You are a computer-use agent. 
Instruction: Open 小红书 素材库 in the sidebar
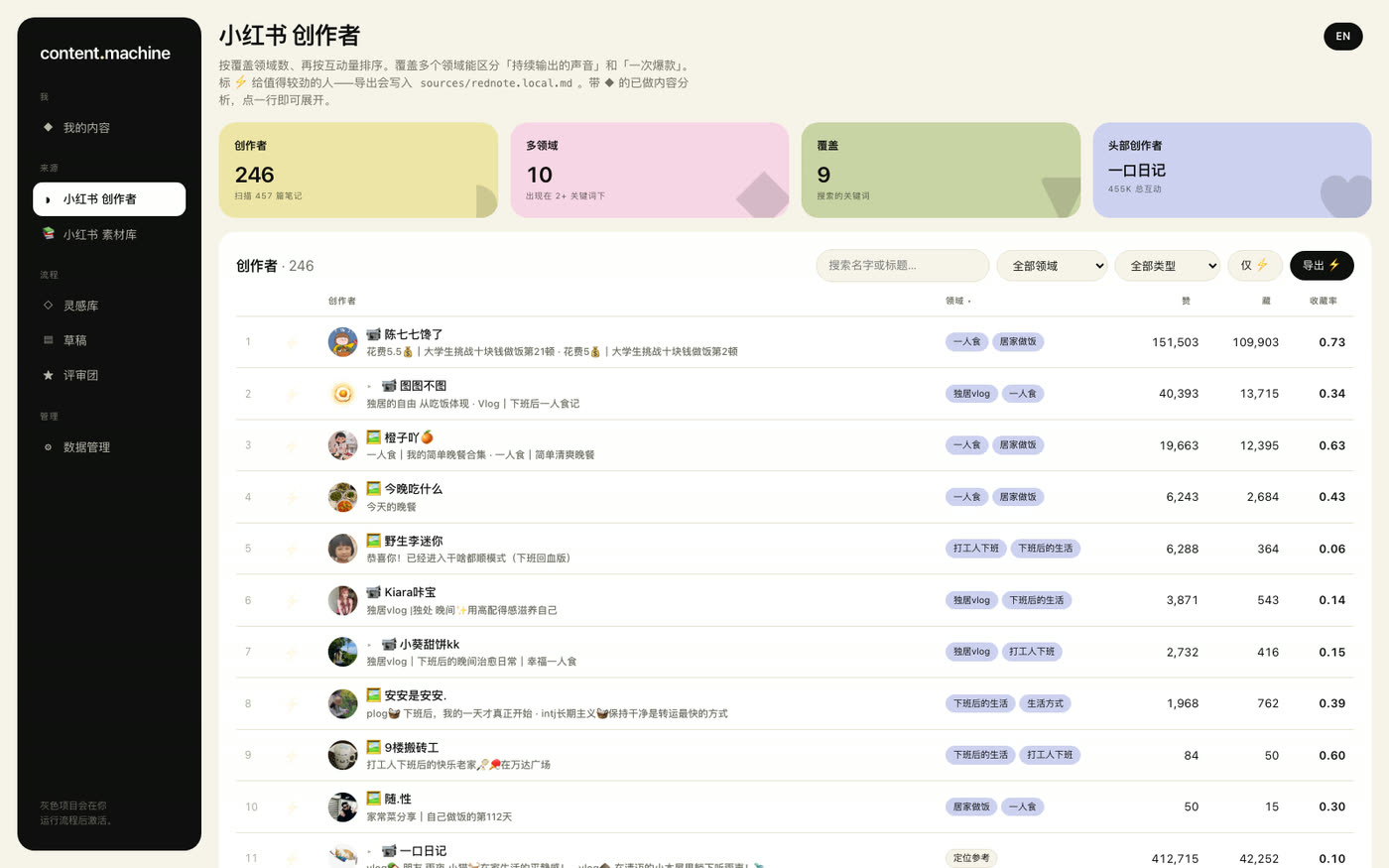[109, 234]
